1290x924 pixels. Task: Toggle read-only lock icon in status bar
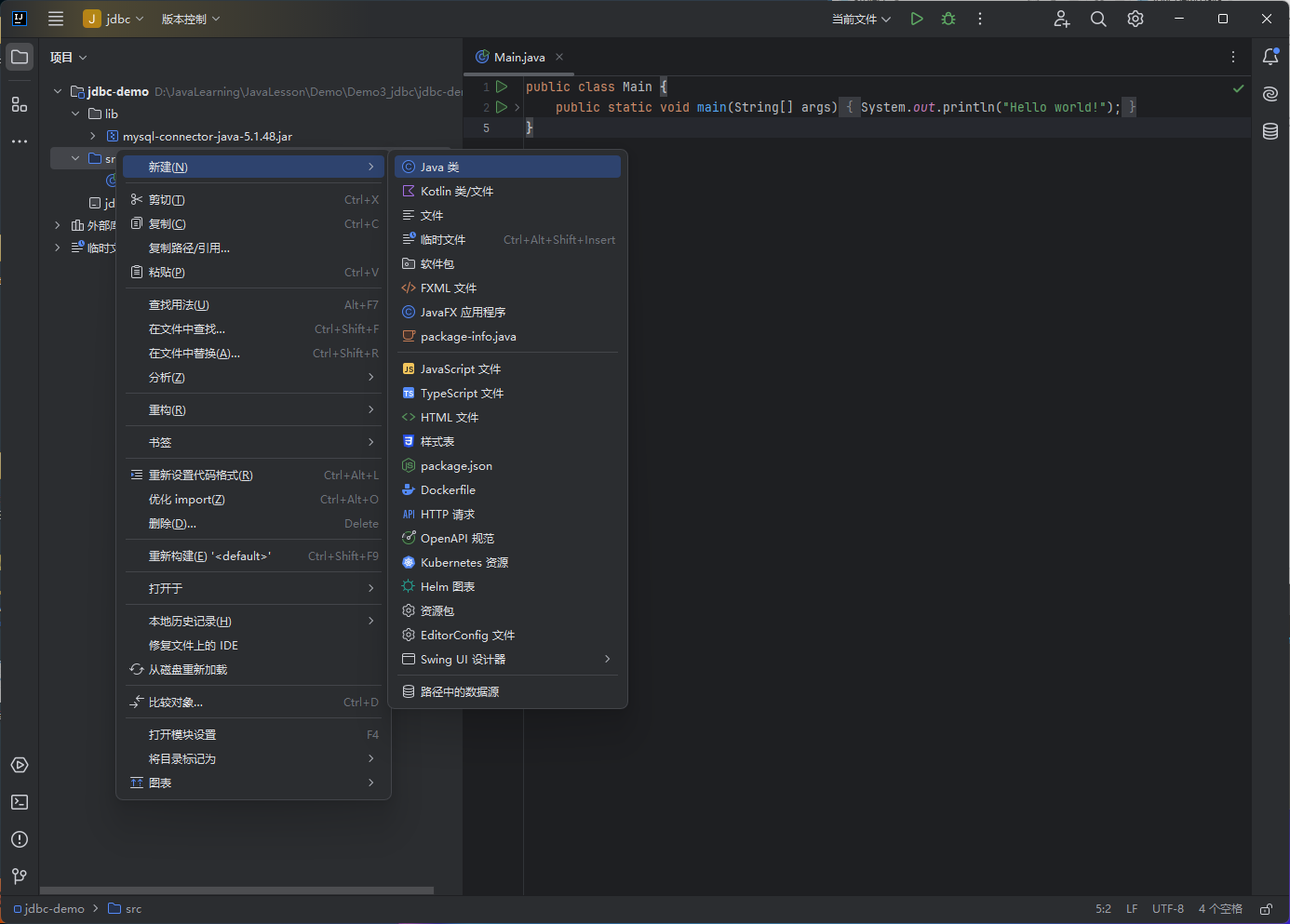tap(1266, 909)
